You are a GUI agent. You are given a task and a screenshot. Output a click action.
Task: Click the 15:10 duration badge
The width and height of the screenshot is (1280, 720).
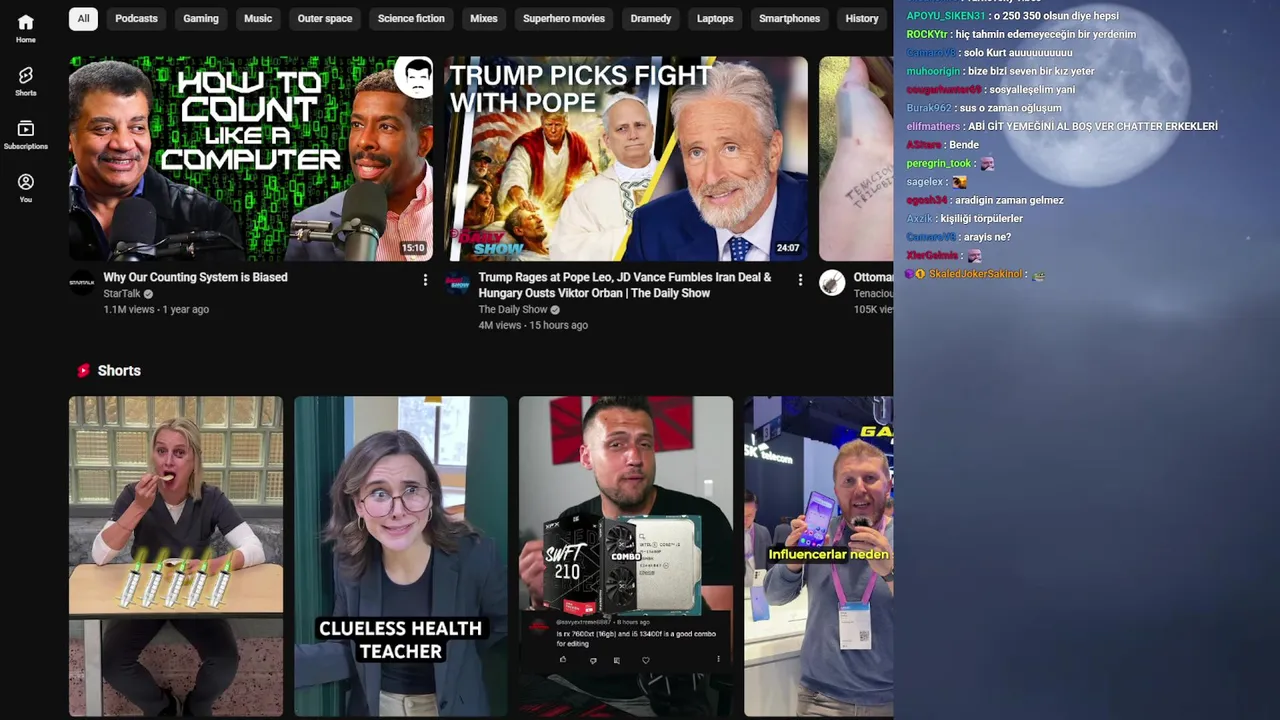point(413,248)
